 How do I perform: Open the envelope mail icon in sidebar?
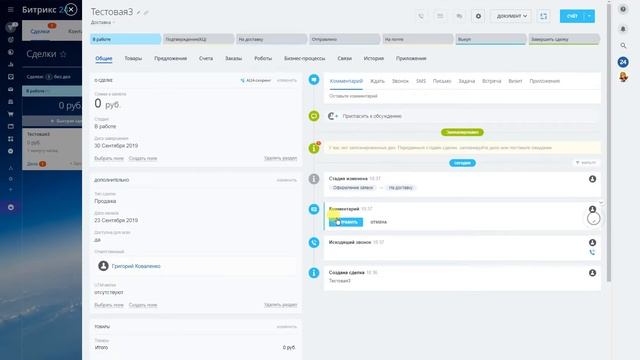tap(11, 89)
